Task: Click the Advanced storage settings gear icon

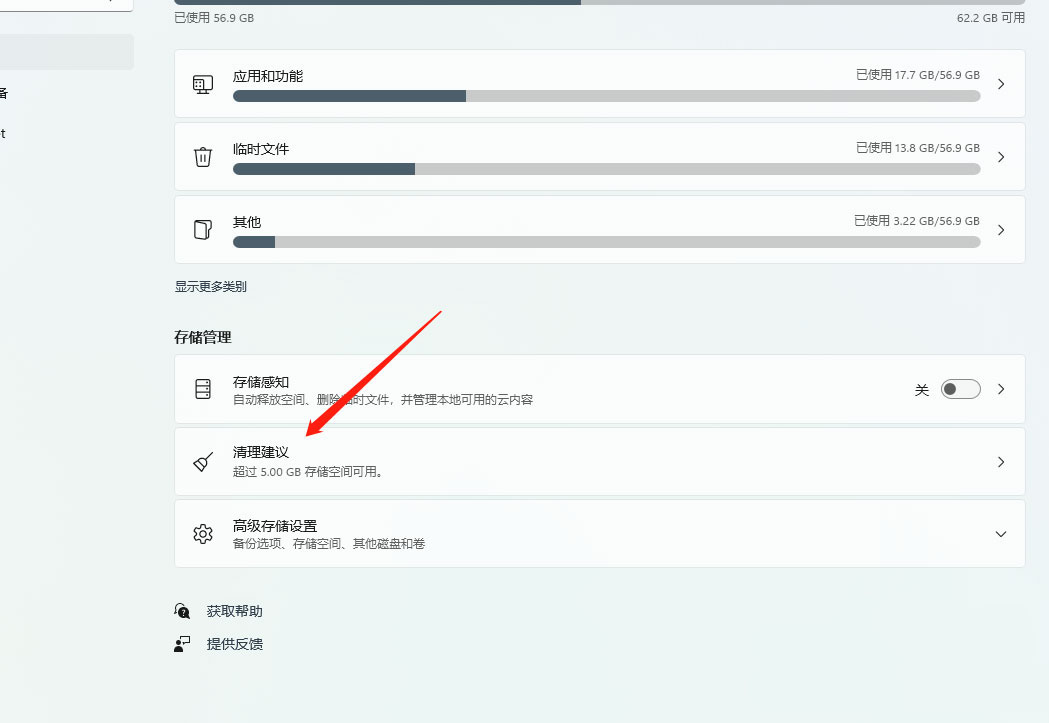Action: tap(203, 534)
